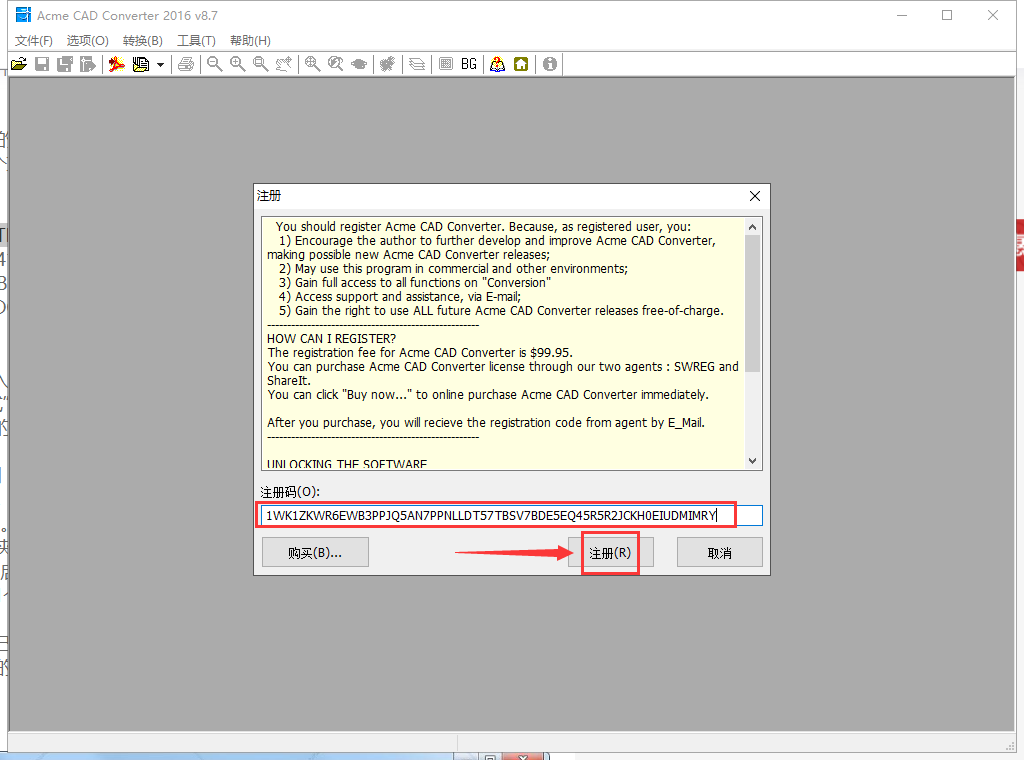The width and height of the screenshot is (1024, 760).
Task: Open the 转换(B) menu
Action: click(x=142, y=41)
